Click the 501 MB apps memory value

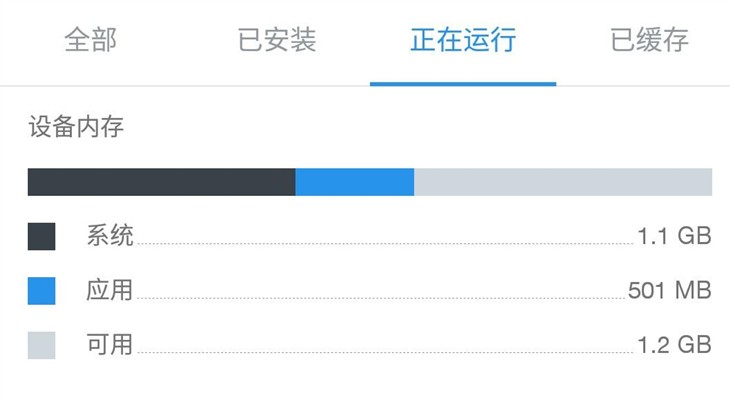coord(669,291)
